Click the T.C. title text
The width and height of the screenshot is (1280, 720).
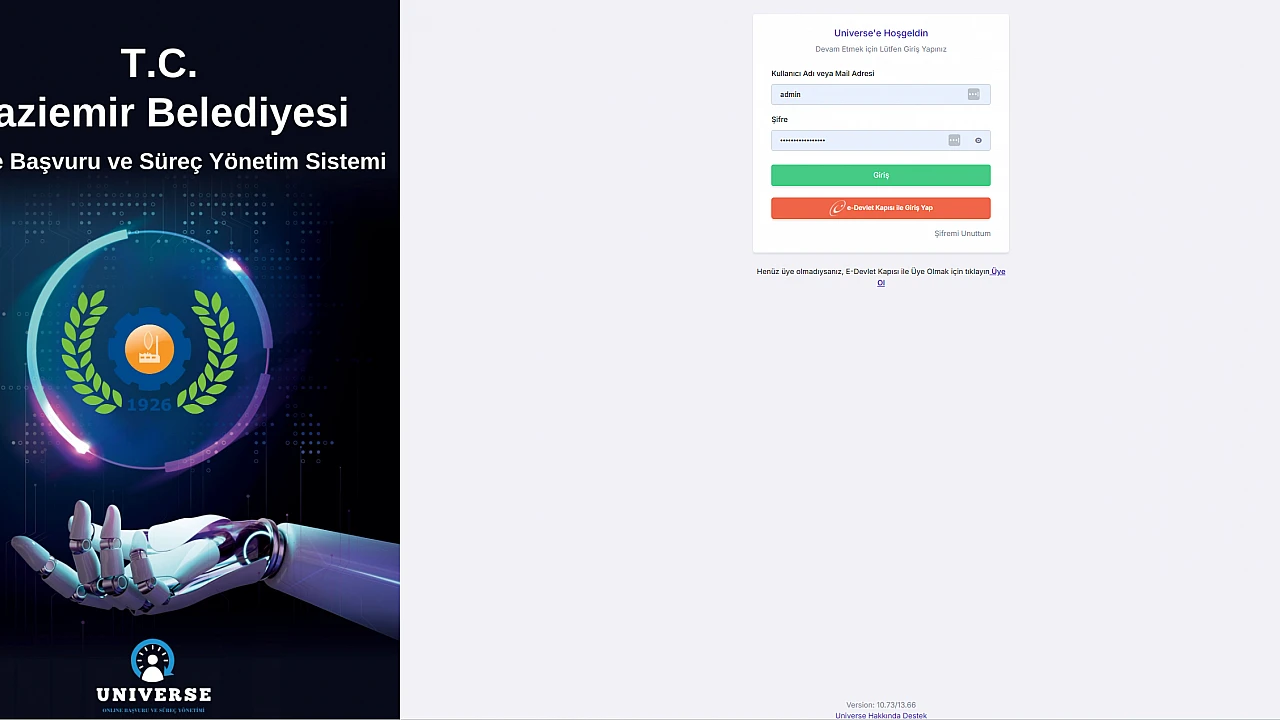pyautogui.click(x=159, y=63)
